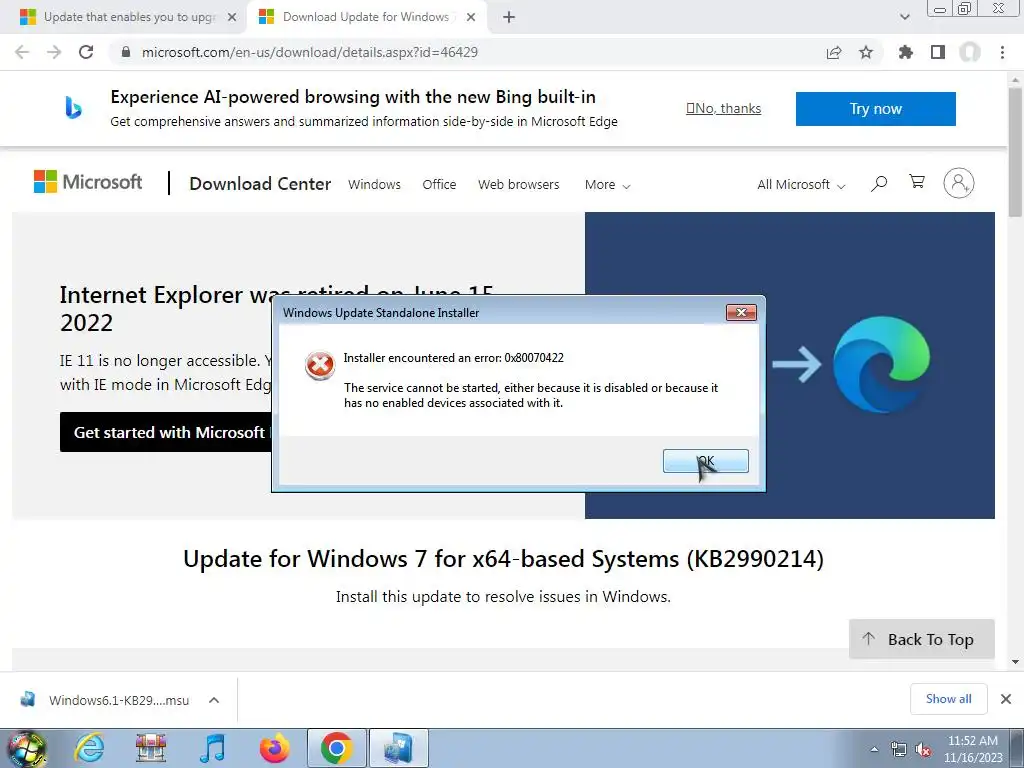The image size is (1024, 768).
Task: Expand the tab search chevron
Action: tap(904, 17)
